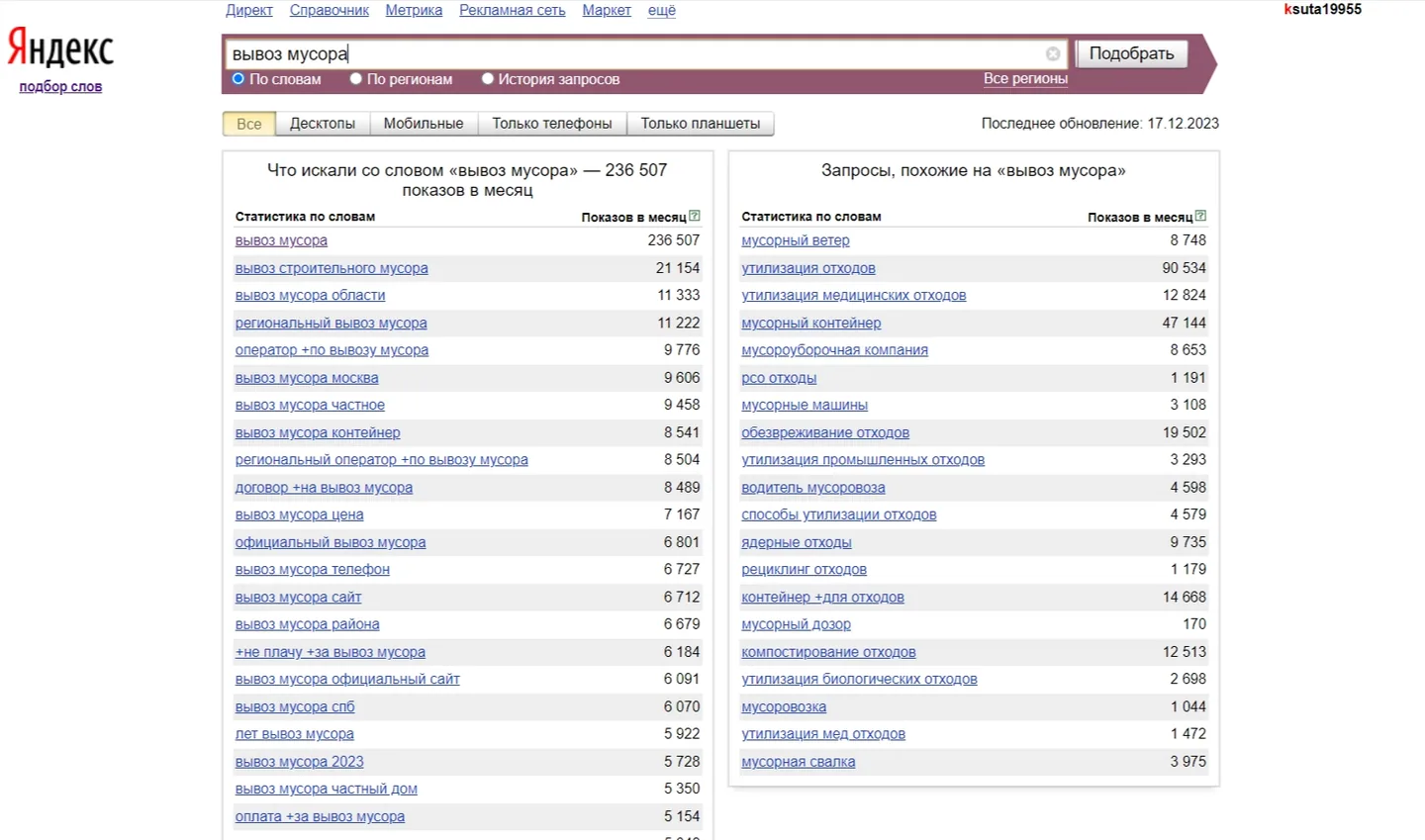Image resolution: width=1425 pixels, height=840 pixels.
Task: Switch to the 'Только планшеты' tab
Action: click(701, 124)
